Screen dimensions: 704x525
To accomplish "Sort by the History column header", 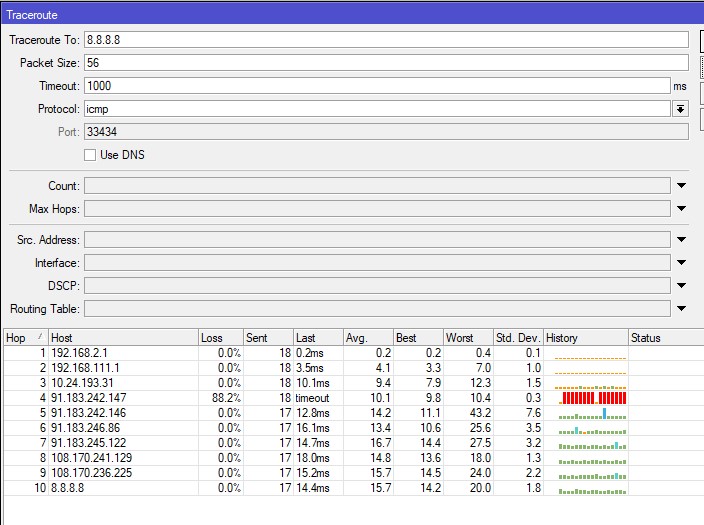I will click(586, 338).
